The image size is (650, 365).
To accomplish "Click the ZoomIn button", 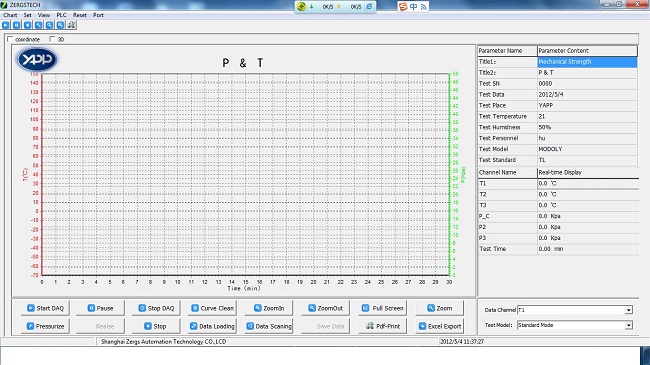I will click(x=269, y=308).
